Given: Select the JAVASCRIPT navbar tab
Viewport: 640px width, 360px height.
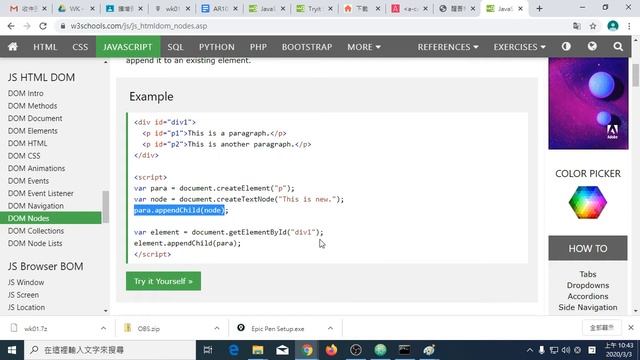Looking at the screenshot, I should pyautogui.click(x=128, y=47).
